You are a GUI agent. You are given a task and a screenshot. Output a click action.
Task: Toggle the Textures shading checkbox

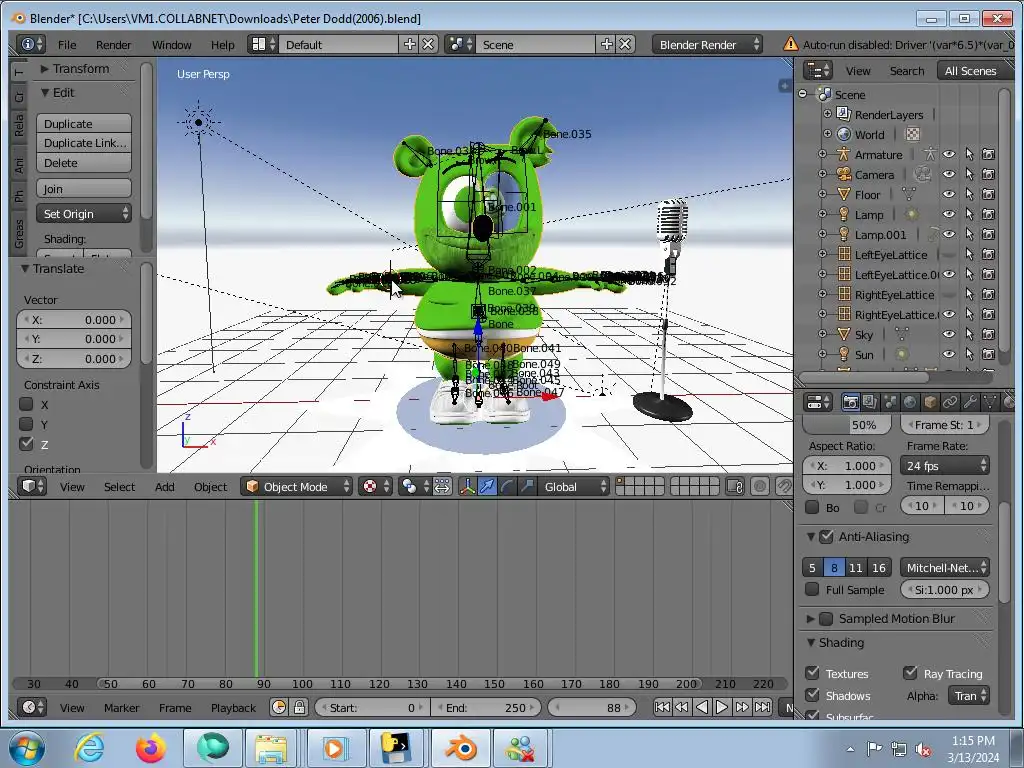[x=812, y=673]
